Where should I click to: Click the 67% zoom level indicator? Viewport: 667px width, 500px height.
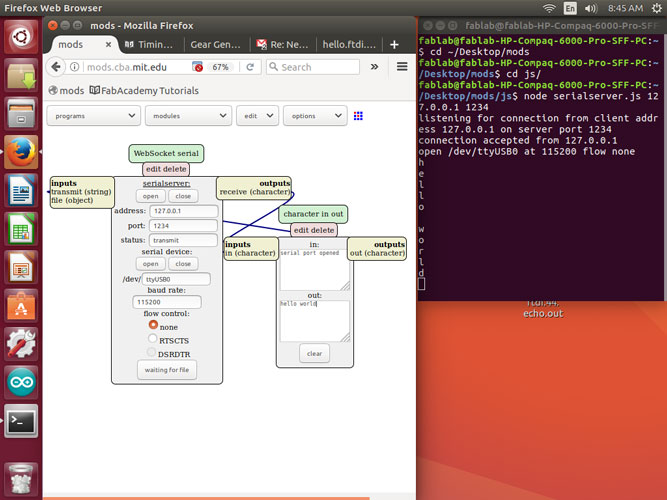pos(220,67)
